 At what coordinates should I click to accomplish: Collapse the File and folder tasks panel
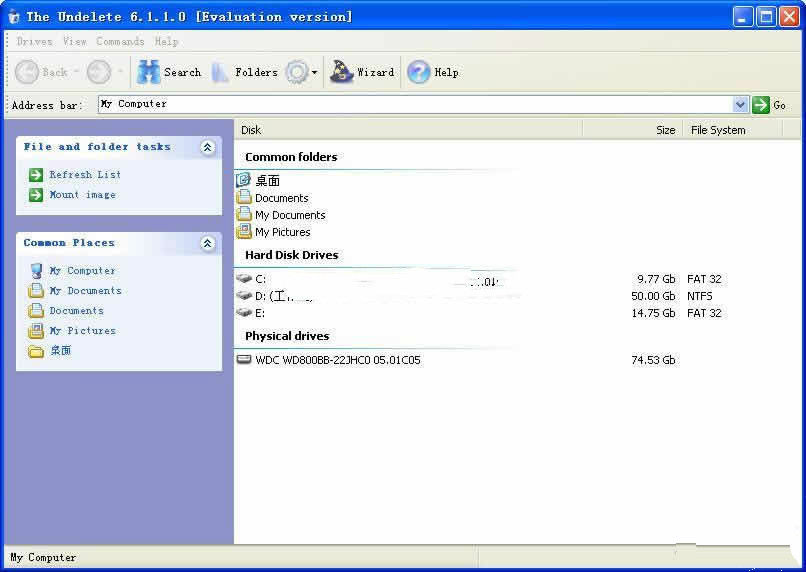tap(208, 147)
